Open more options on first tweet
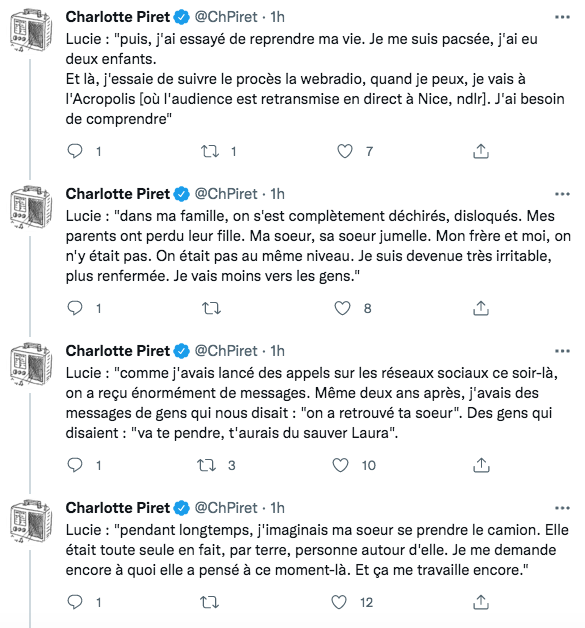 point(562,17)
